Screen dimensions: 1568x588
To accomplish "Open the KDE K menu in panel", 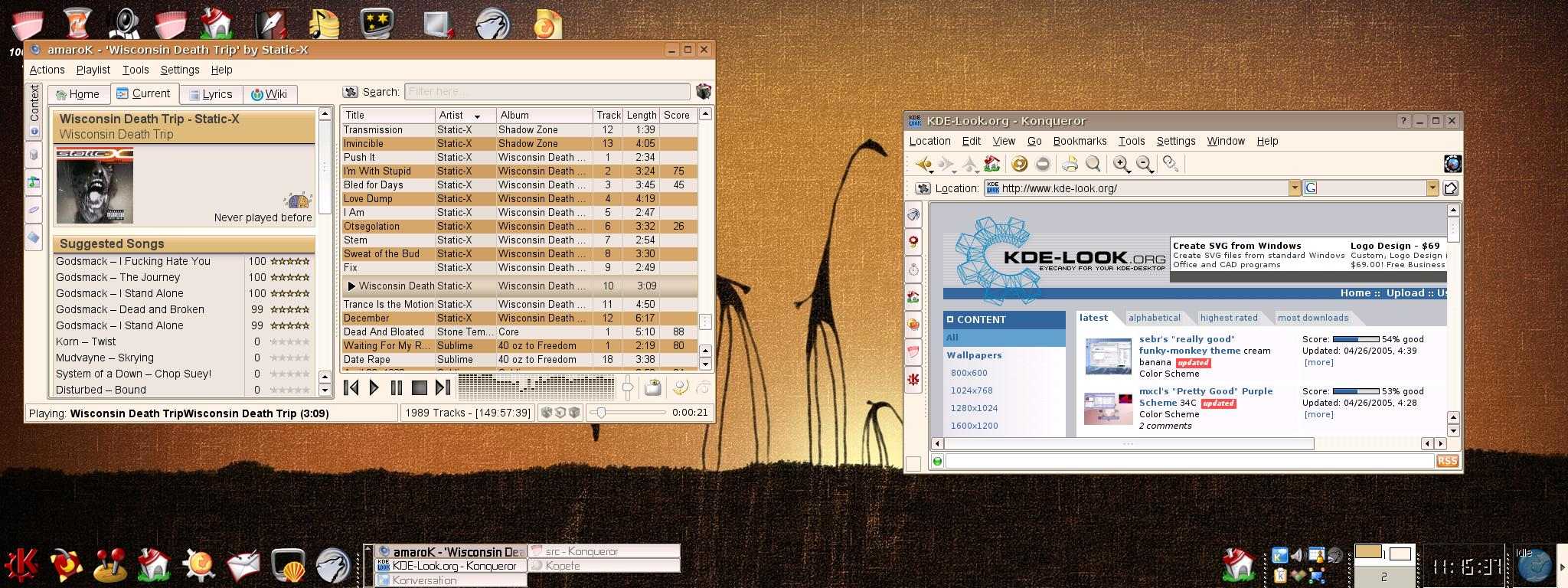I will click(23, 565).
